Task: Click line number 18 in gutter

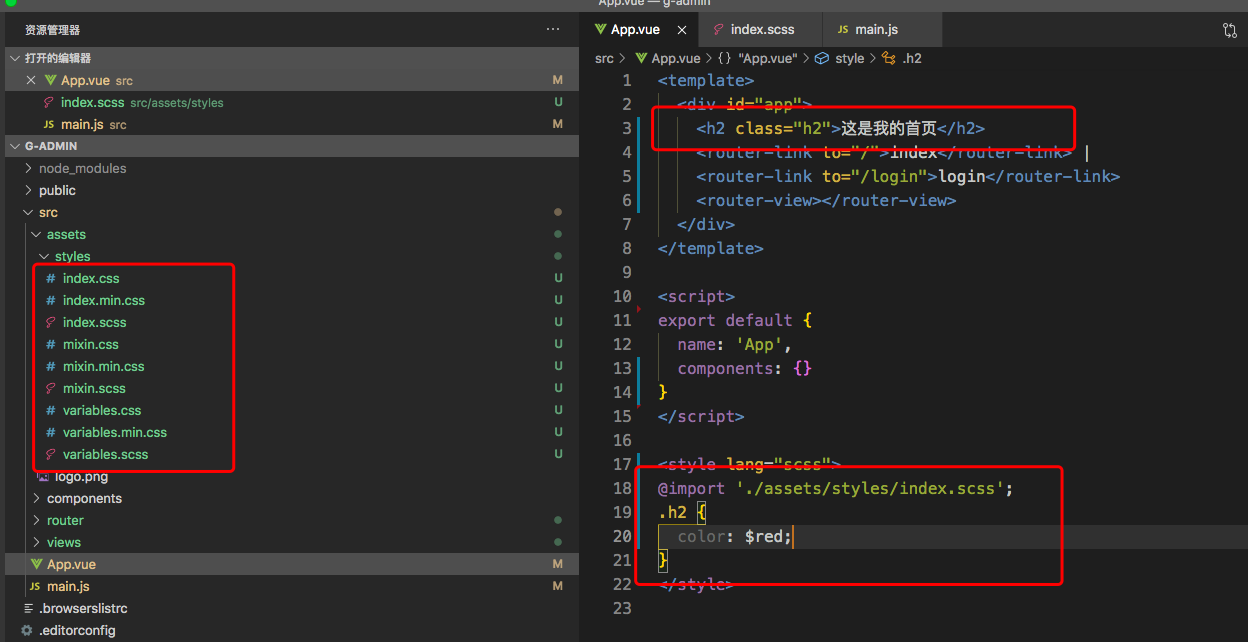Action: (622, 488)
